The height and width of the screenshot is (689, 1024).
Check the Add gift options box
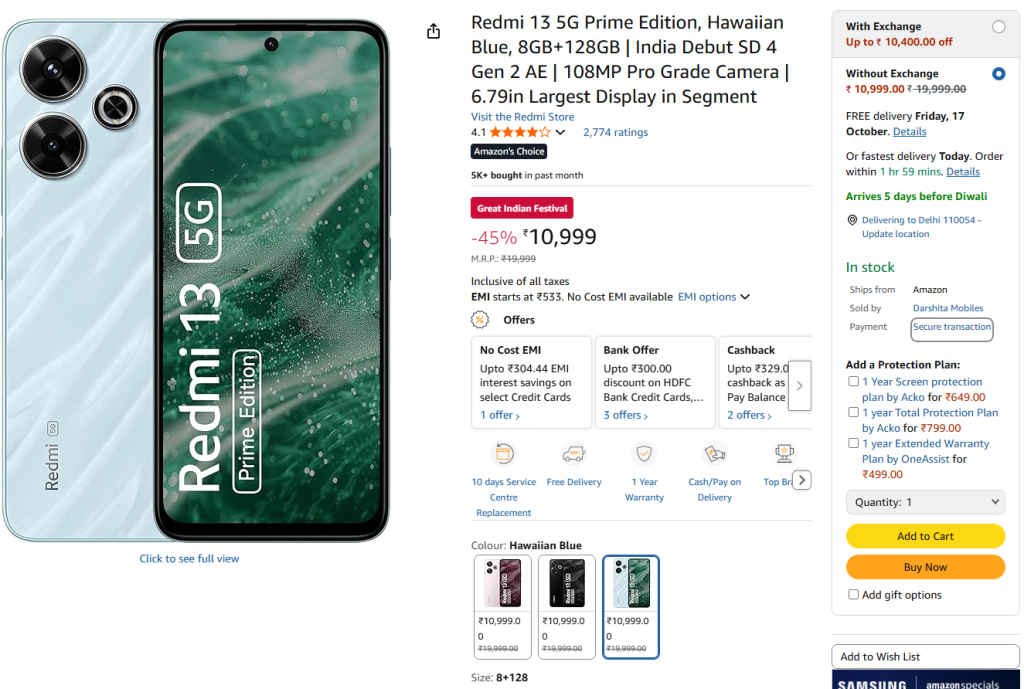[x=853, y=594]
